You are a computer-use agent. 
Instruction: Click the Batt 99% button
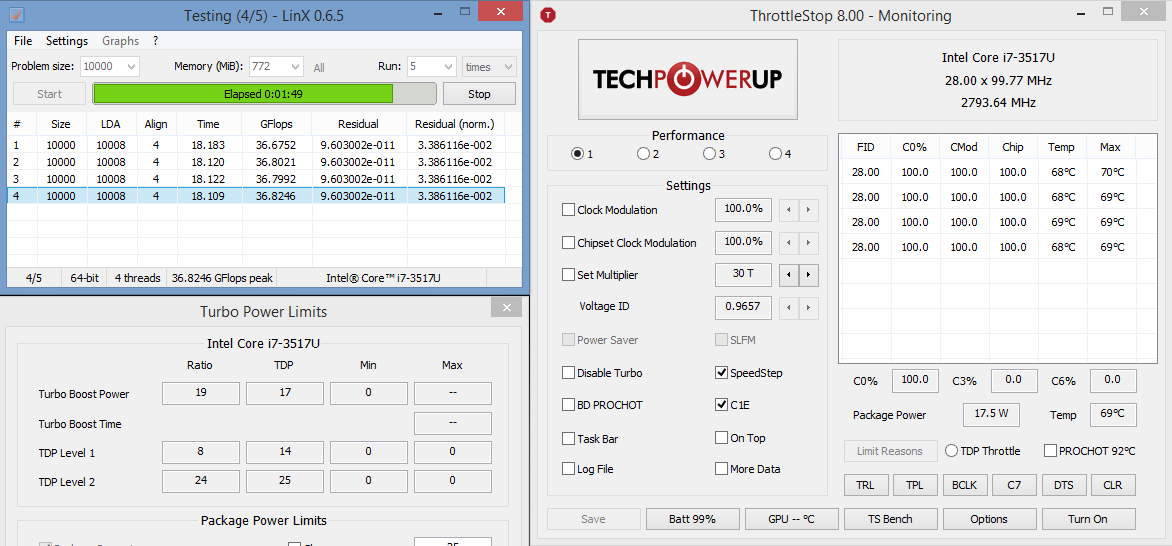point(693,519)
